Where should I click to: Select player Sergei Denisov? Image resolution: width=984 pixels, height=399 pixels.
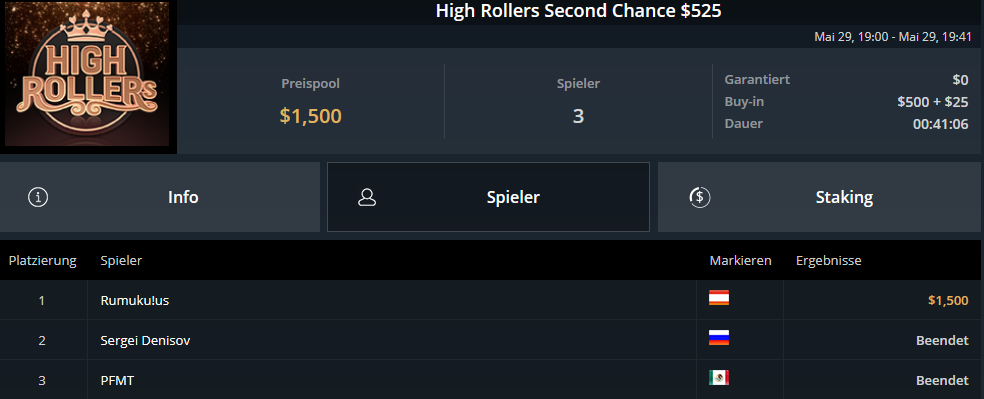(146, 341)
